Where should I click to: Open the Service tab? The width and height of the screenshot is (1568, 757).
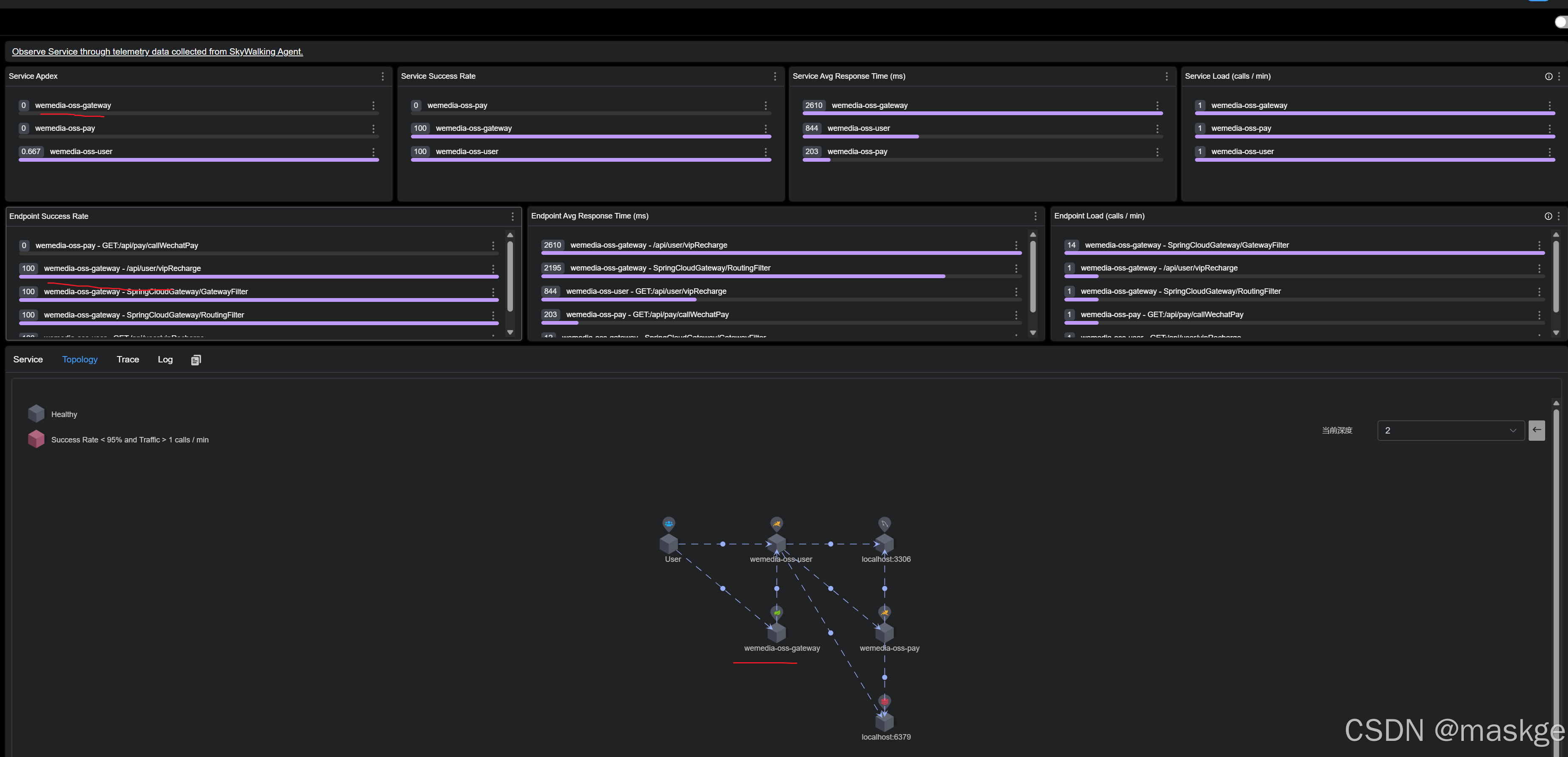tap(28, 359)
